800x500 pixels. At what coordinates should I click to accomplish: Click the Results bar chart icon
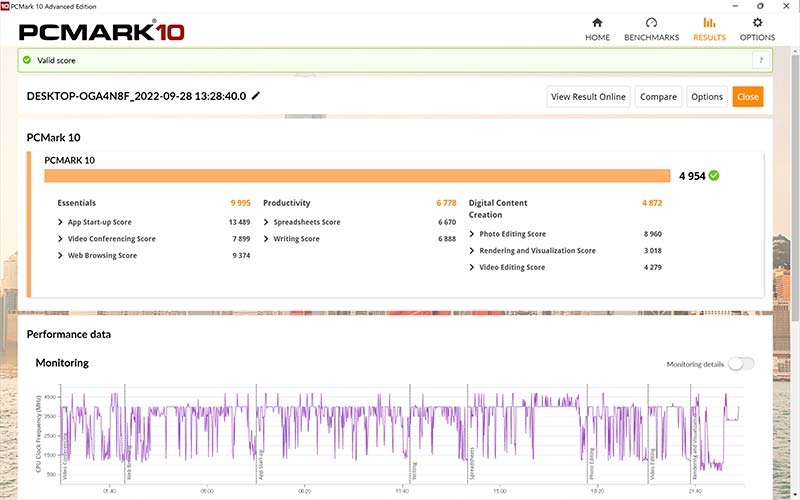(x=709, y=23)
